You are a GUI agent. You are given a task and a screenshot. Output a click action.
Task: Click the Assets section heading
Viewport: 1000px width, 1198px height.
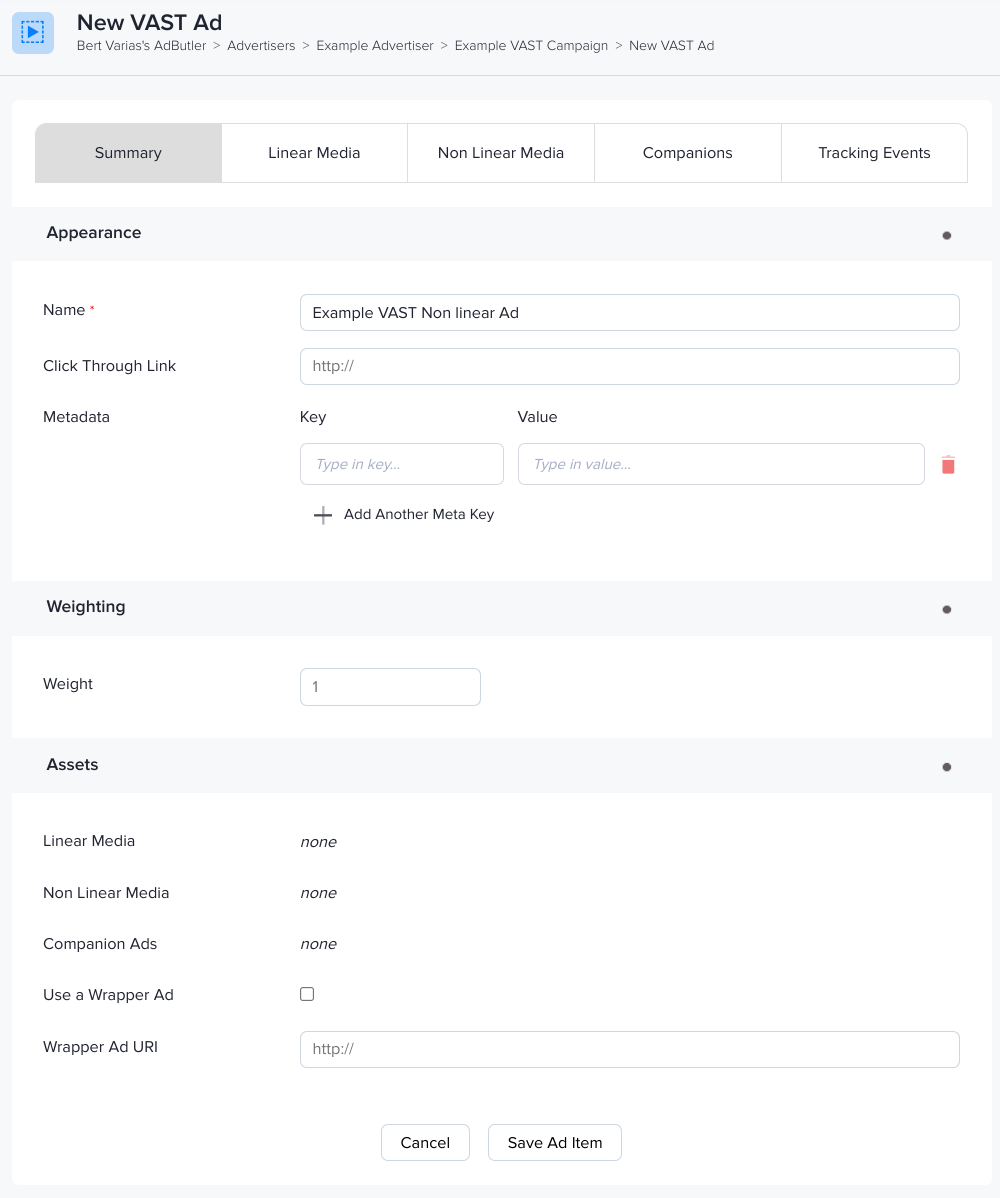click(x=73, y=765)
